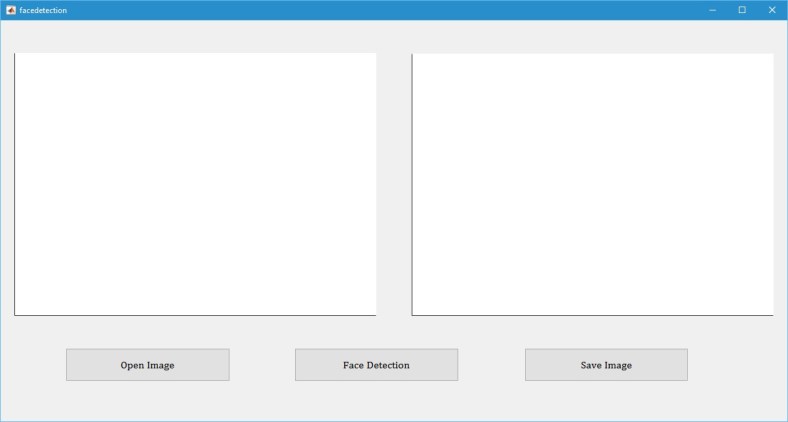This screenshot has width=788, height=422.
Task: Click inside the right blank image axes
Action: tap(593, 184)
